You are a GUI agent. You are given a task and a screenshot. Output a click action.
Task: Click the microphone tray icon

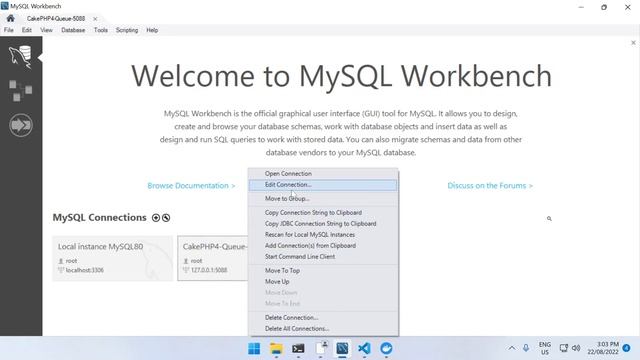pyautogui.click(x=526, y=348)
